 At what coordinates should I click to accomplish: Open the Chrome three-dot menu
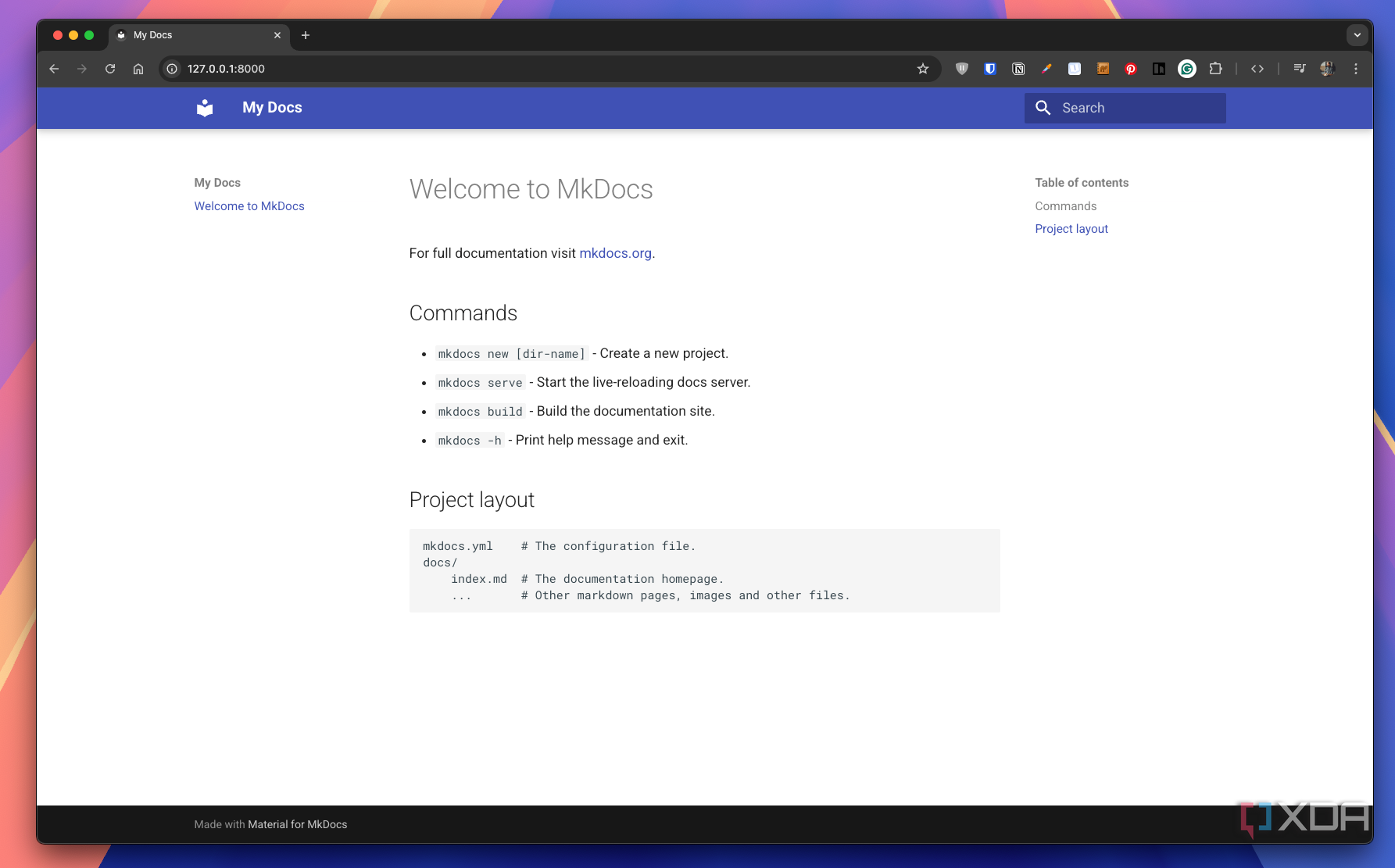tap(1356, 69)
